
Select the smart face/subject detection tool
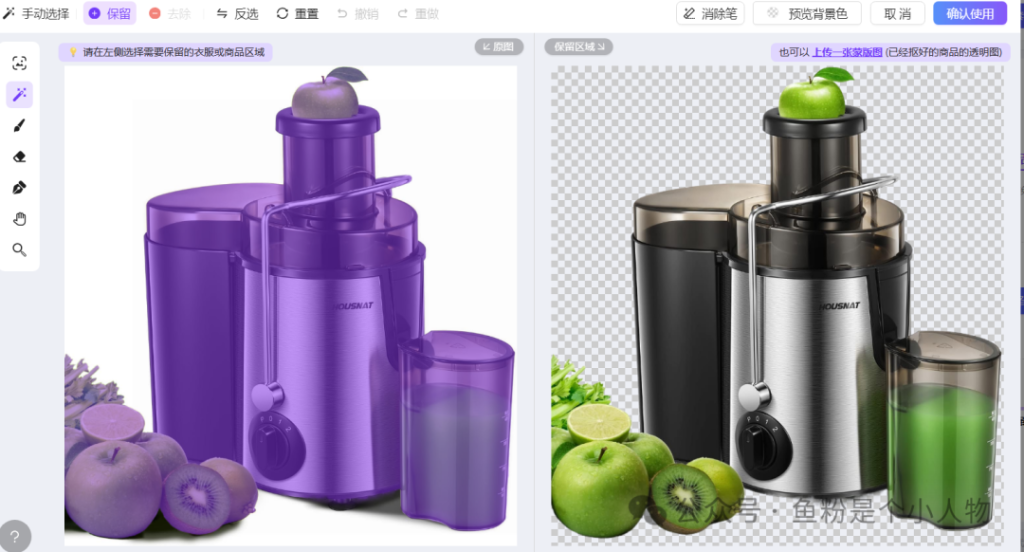19,63
